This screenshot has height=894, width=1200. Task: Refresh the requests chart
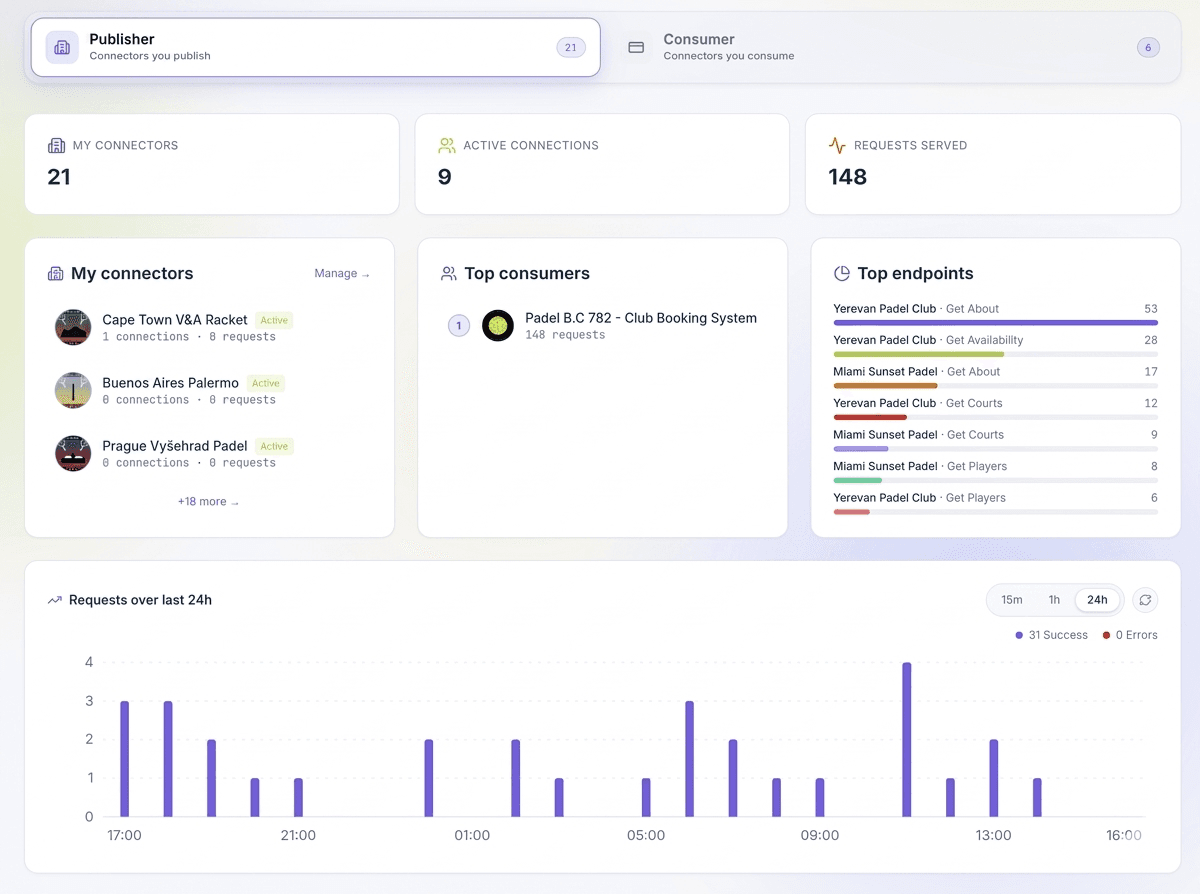point(1146,600)
